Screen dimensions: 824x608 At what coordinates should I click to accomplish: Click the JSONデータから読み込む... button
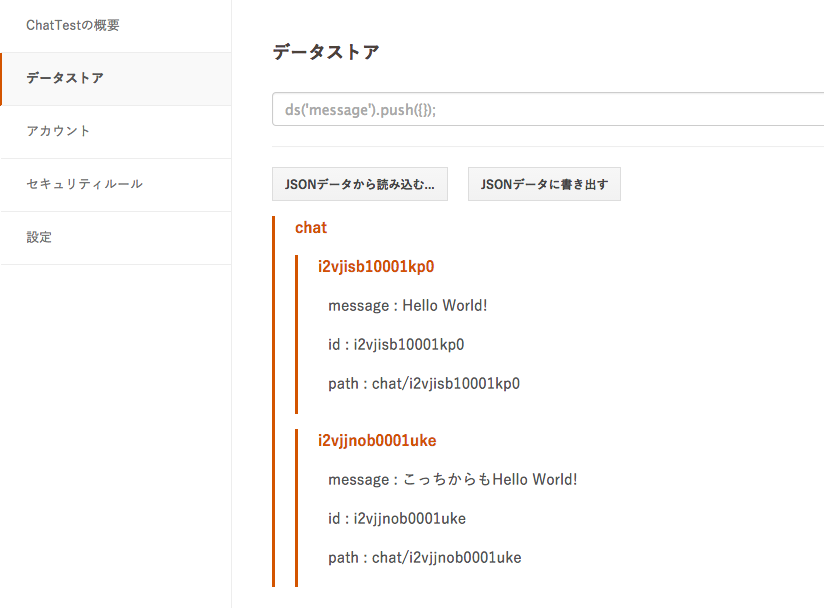360,184
